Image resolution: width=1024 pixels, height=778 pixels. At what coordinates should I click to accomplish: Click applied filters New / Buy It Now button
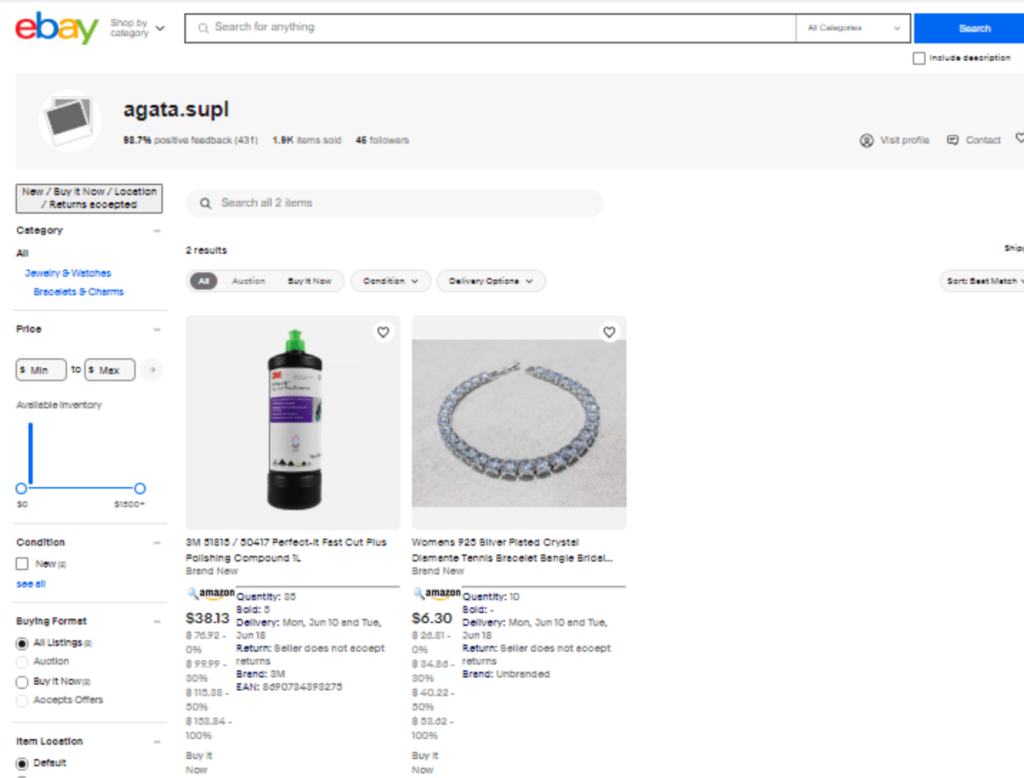89,199
